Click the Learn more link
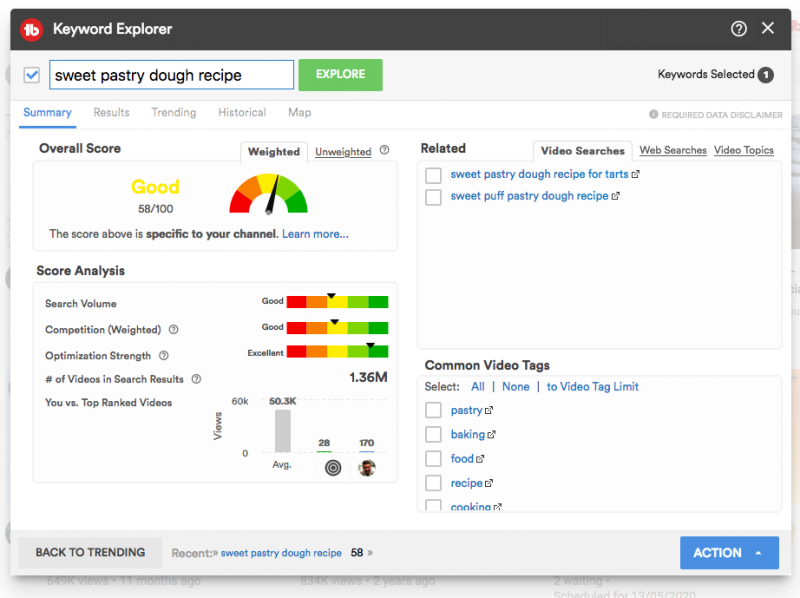Image resolution: width=800 pixels, height=598 pixels. point(315,234)
